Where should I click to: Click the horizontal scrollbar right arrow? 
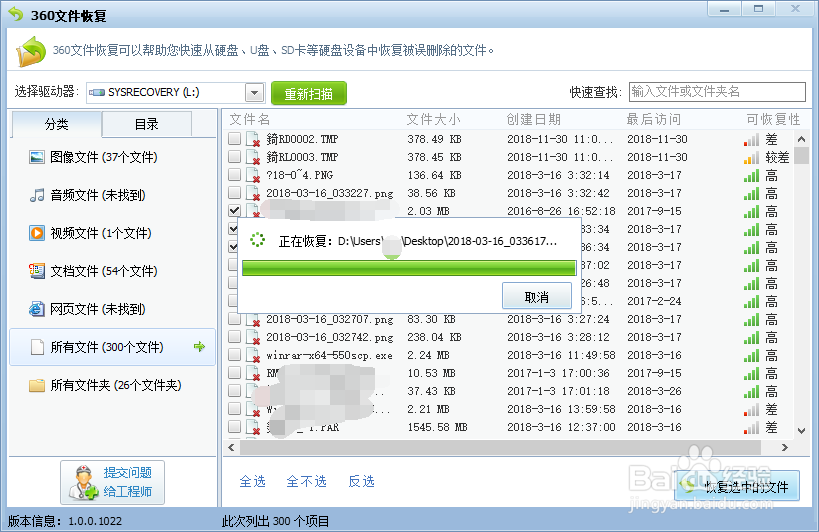point(784,447)
